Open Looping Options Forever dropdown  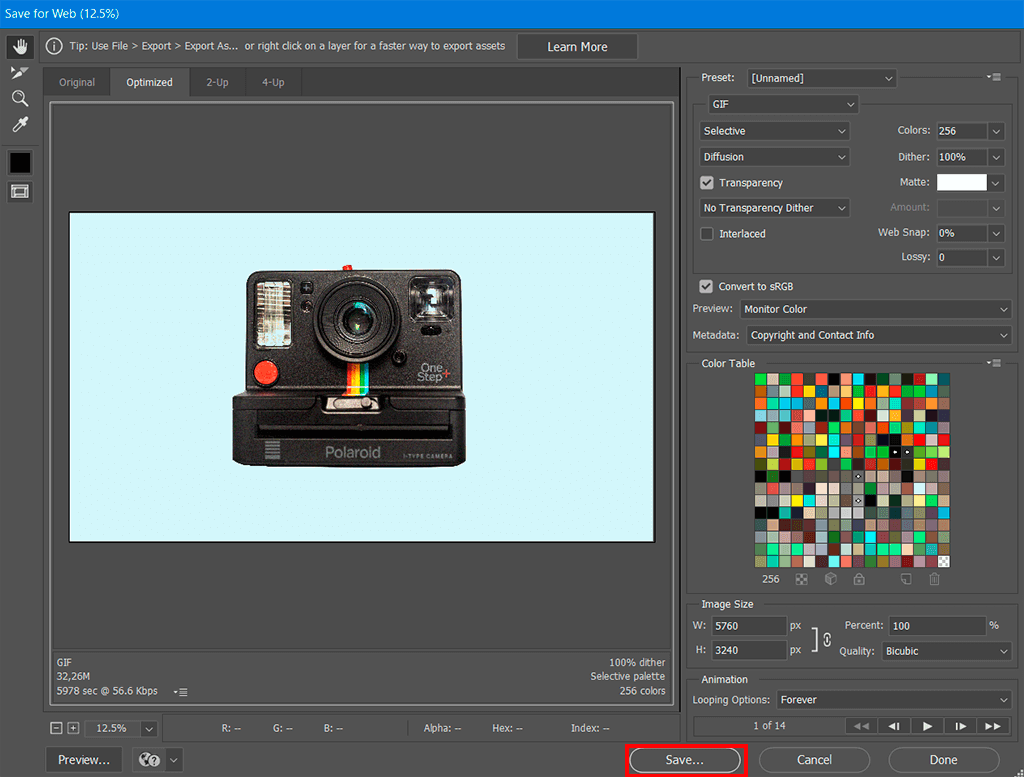894,700
